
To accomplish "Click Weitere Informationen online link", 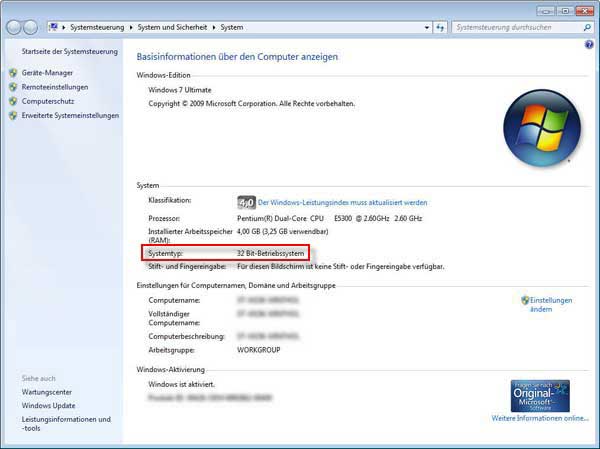I will click(x=540, y=418).
